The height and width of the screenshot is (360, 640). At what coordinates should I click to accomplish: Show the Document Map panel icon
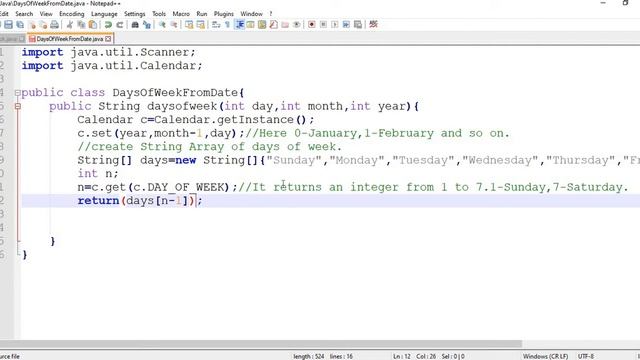click(262, 24)
